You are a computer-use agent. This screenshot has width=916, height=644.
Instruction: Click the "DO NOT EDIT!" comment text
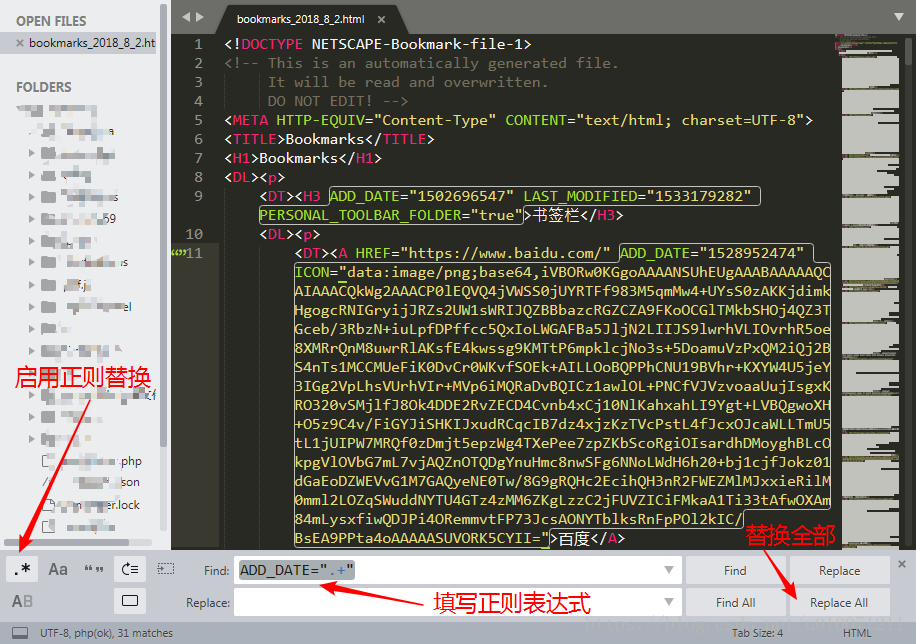(x=320, y=101)
